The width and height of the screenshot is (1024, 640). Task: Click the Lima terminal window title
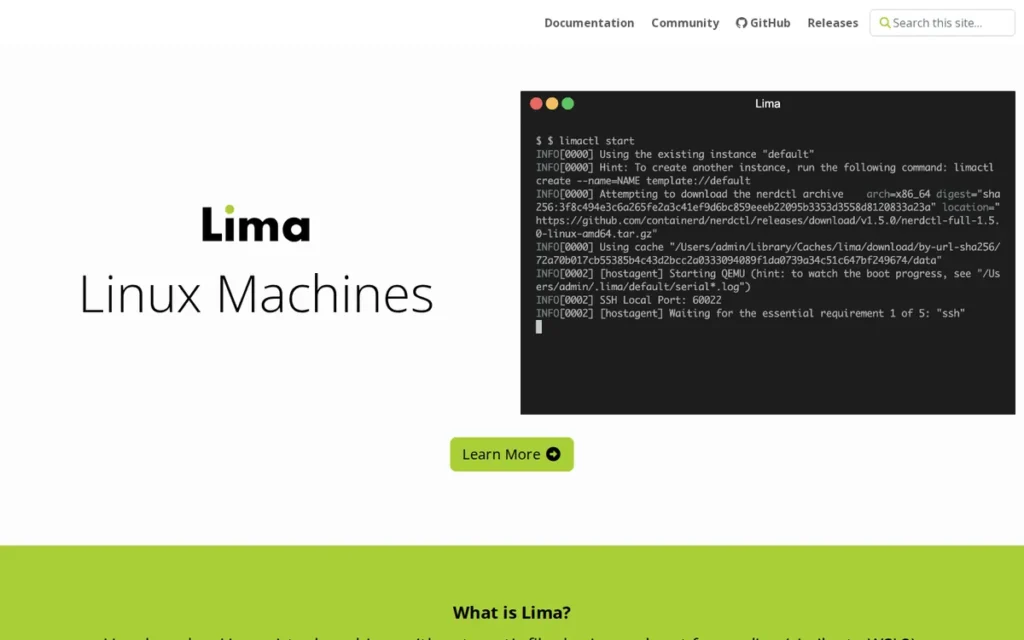767,103
